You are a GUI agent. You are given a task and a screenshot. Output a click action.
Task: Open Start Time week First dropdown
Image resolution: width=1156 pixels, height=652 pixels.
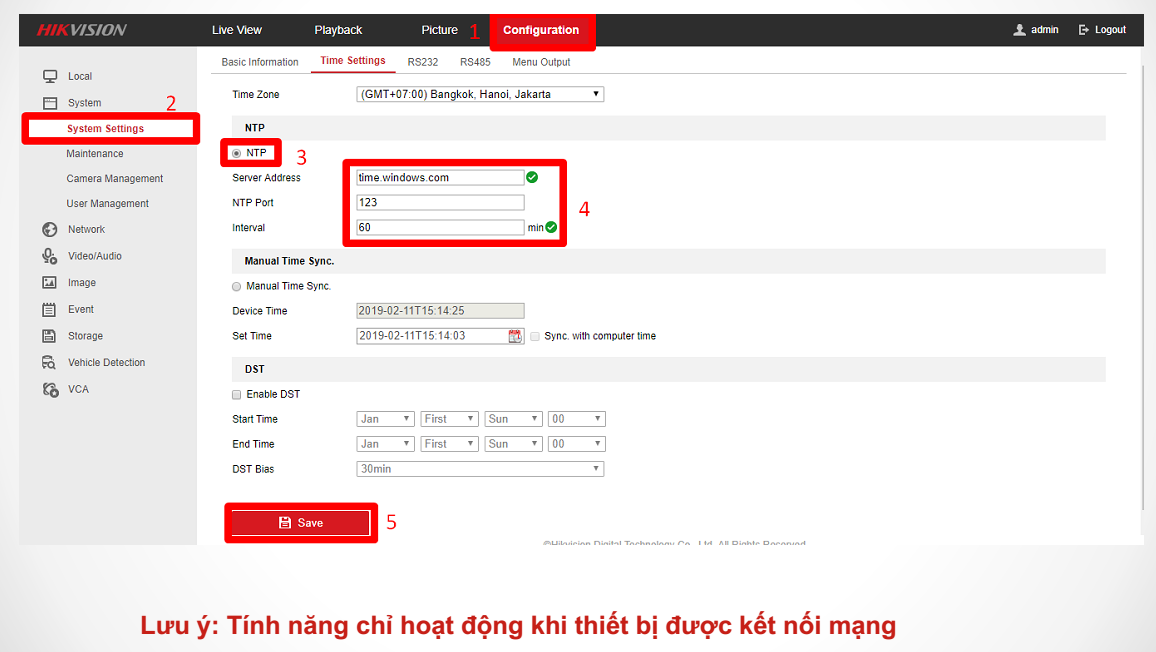click(450, 419)
